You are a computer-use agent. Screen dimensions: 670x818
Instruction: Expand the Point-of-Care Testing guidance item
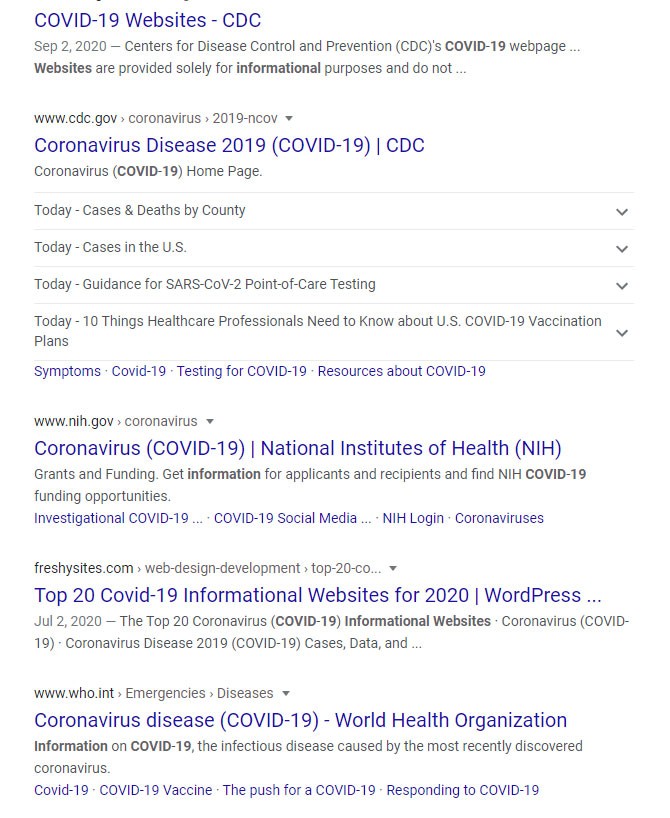[x=622, y=285]
